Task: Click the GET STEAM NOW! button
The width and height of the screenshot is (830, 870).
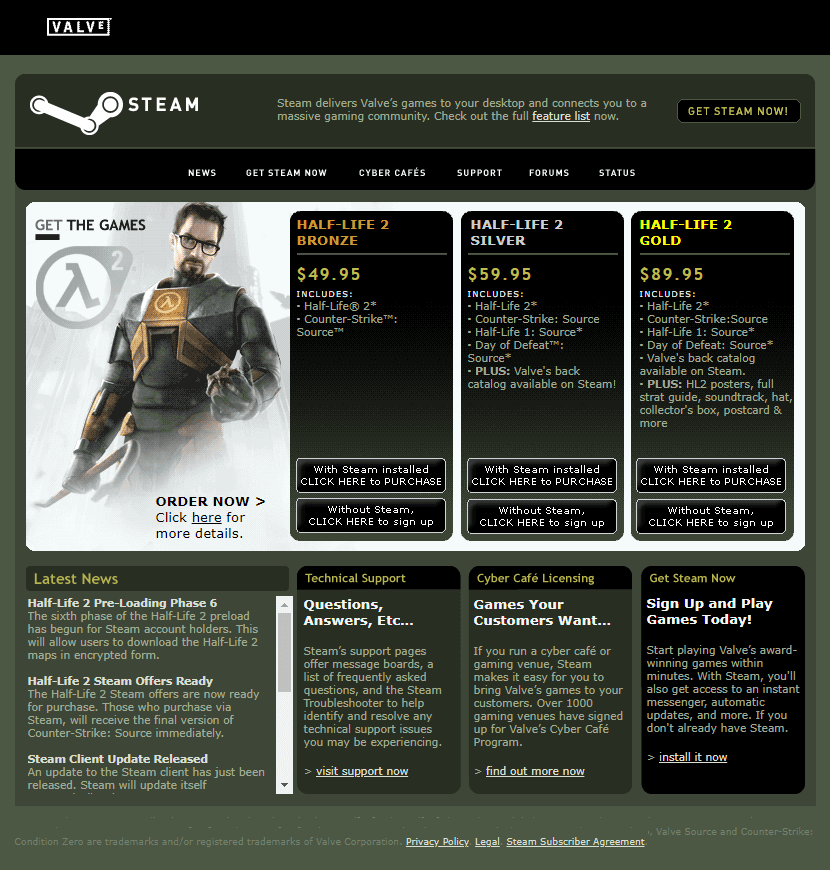Action: [738, 111]
